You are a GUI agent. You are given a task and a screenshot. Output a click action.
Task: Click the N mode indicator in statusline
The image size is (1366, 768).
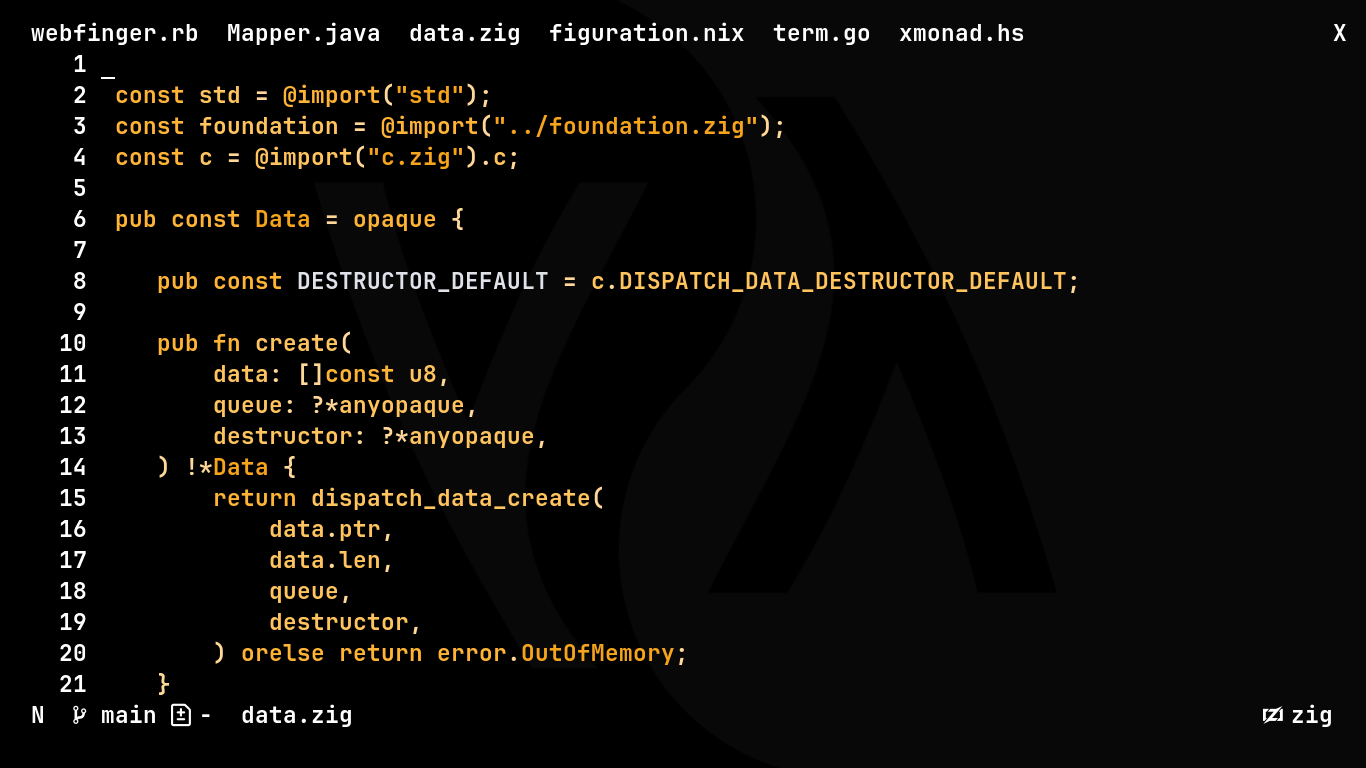coord(38,715)
